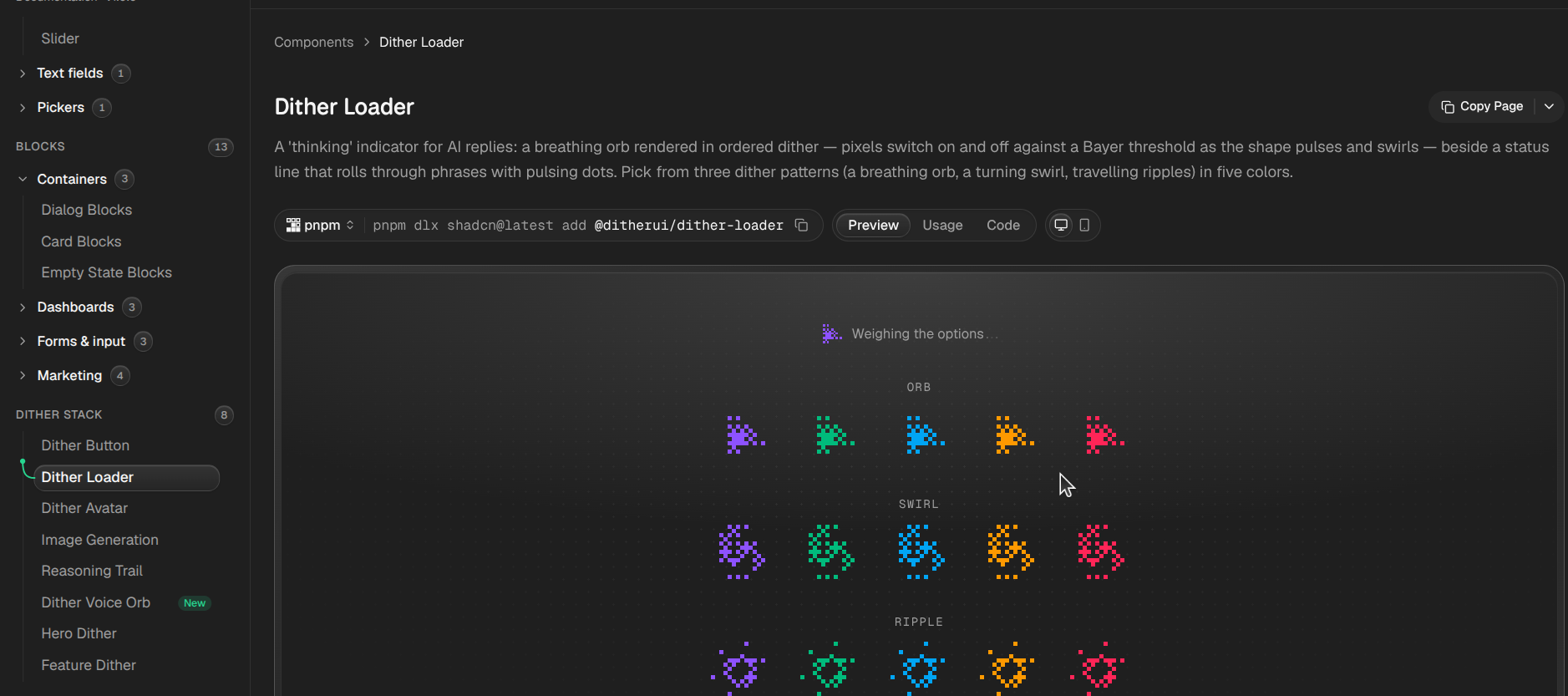Switch to mobile preview view
This screenshot has height=696, width=1568.
(x=1084, y=225)
